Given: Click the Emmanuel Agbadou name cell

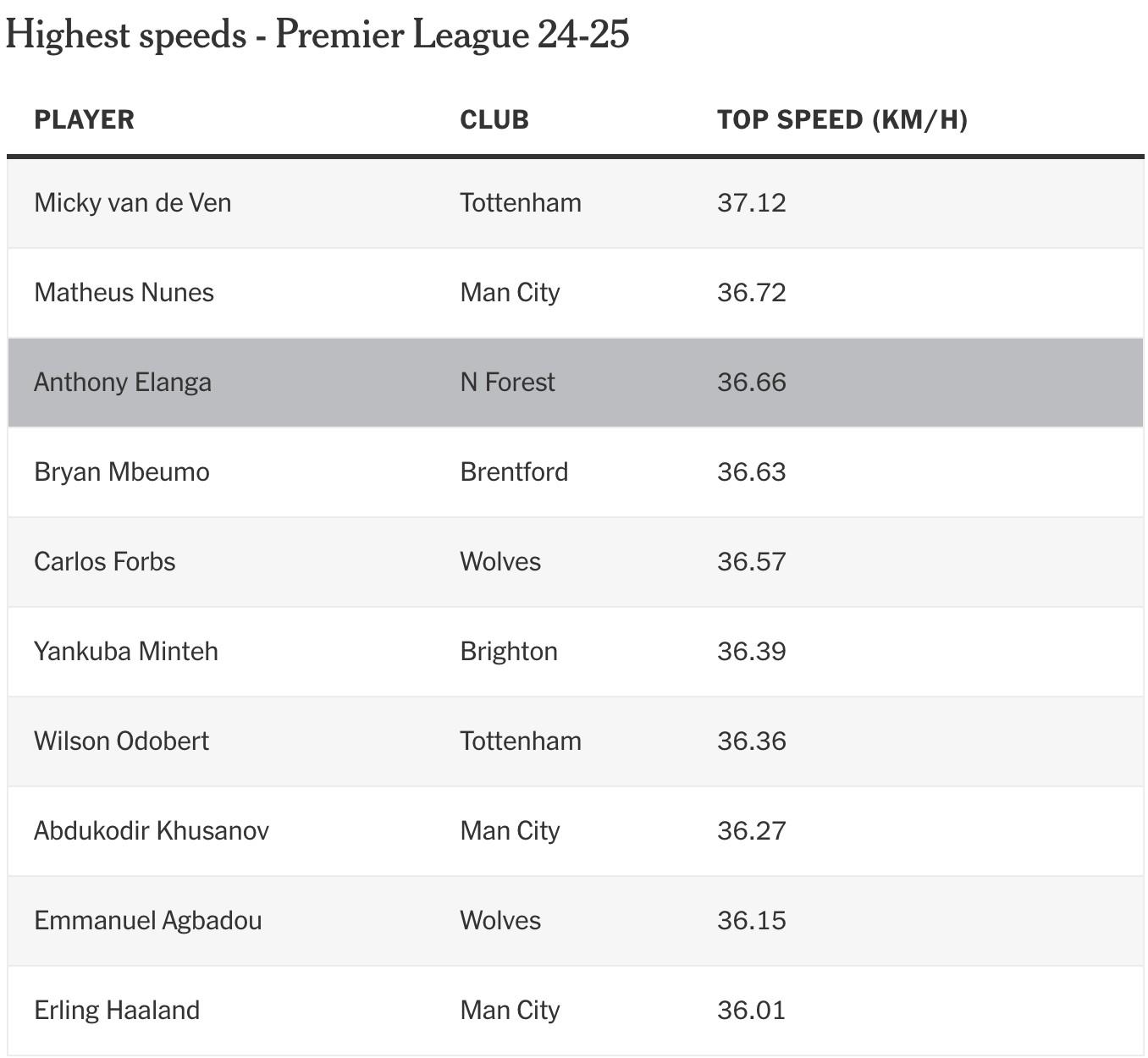Looking at the screenshot, I should pyautogui.click(x=148, y=921).
